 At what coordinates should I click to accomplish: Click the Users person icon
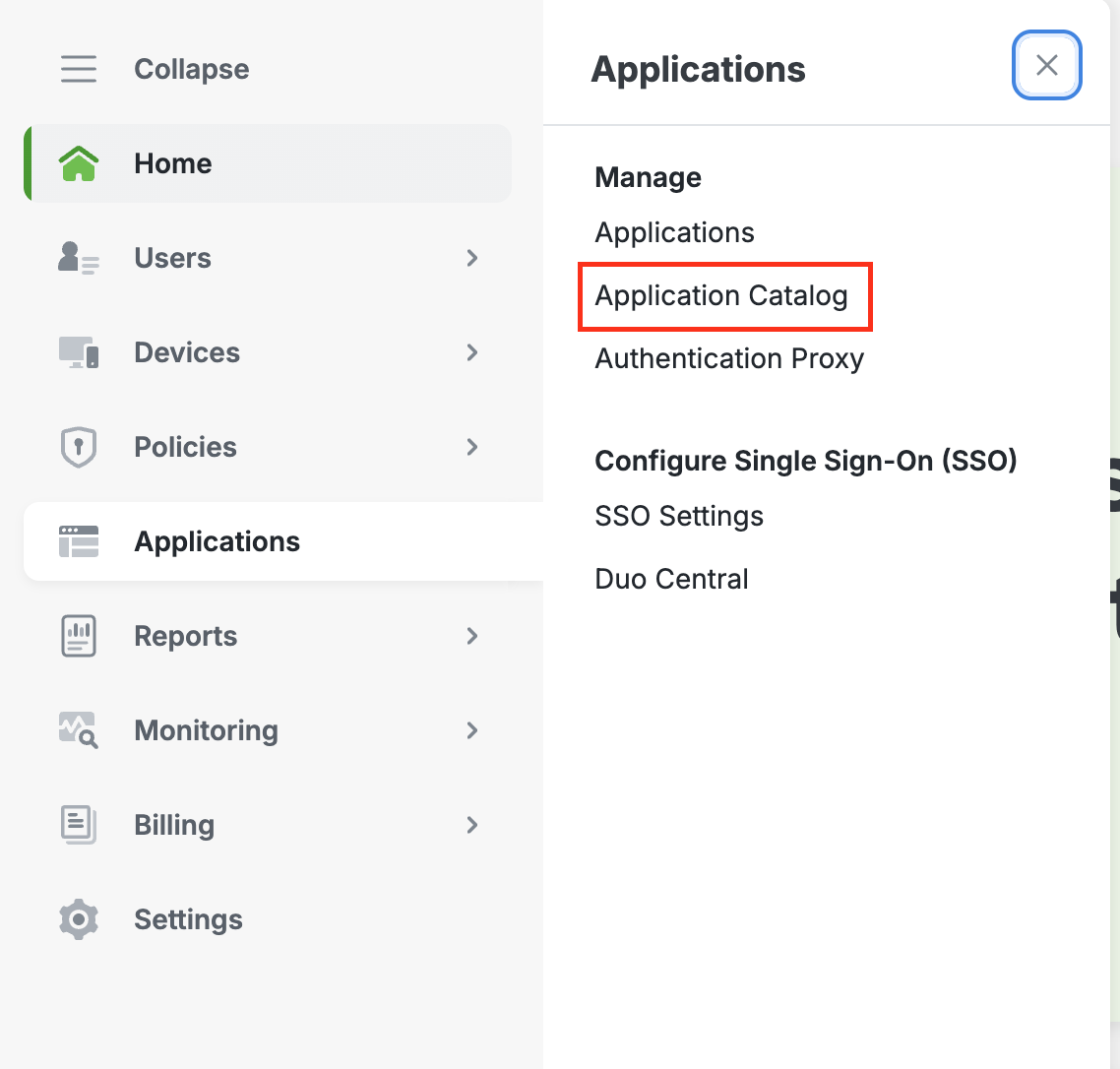coord(79,258)
